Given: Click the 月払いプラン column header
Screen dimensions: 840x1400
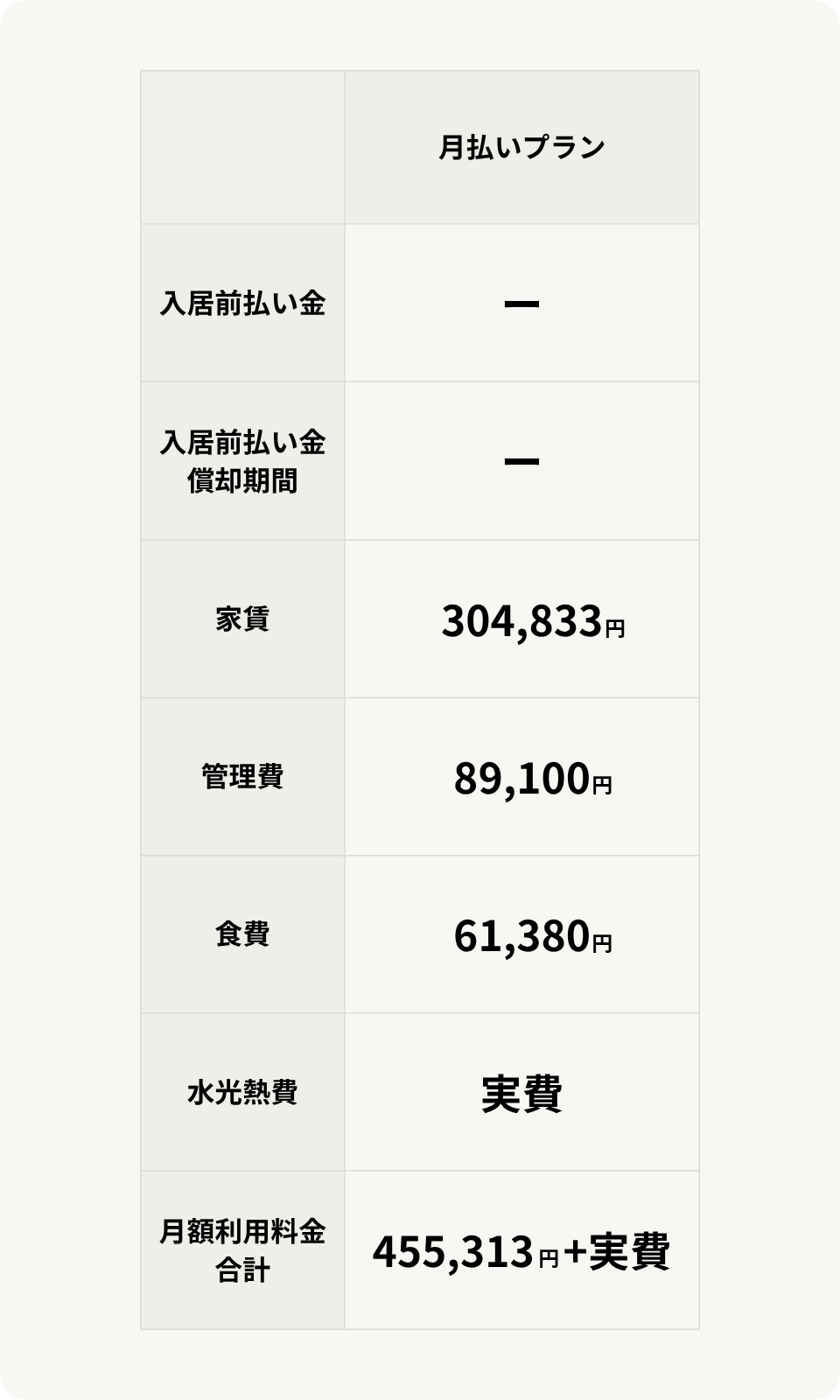Looking at the screenshot, I should coord(521,148).
